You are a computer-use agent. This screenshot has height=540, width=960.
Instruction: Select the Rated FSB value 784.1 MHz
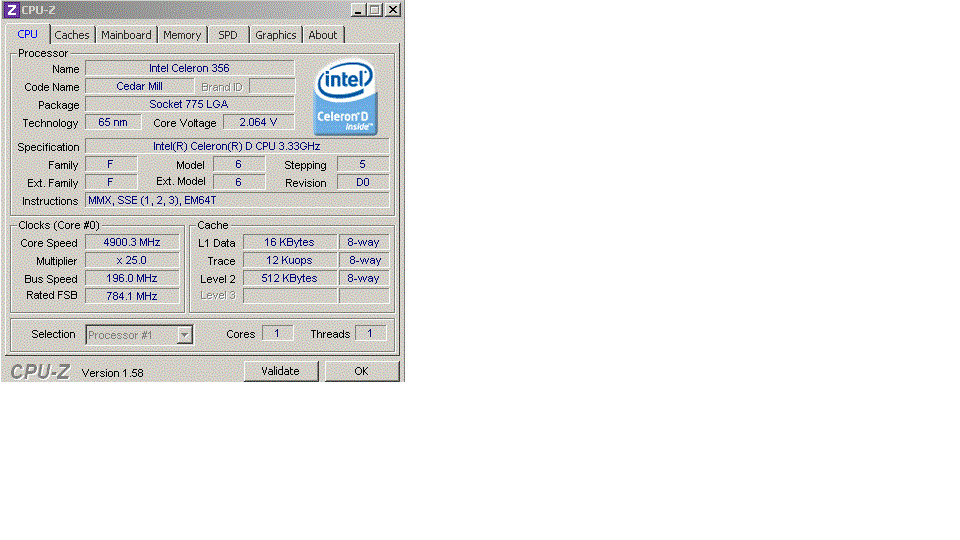point(132,296)
